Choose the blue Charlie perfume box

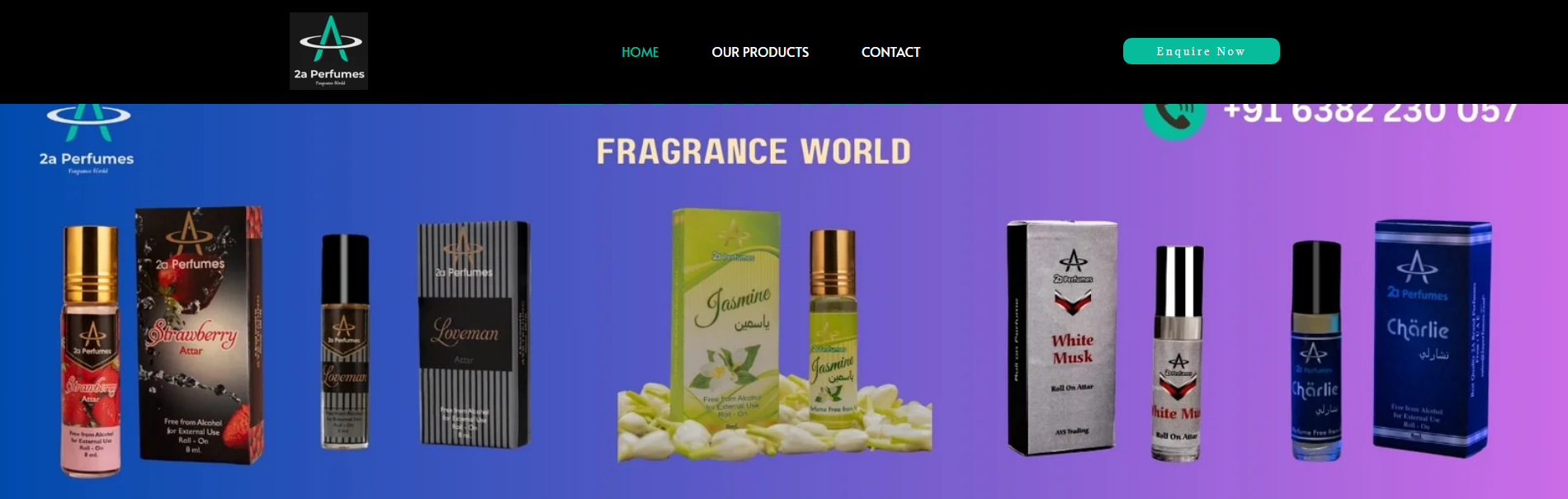pos(1432,337)
